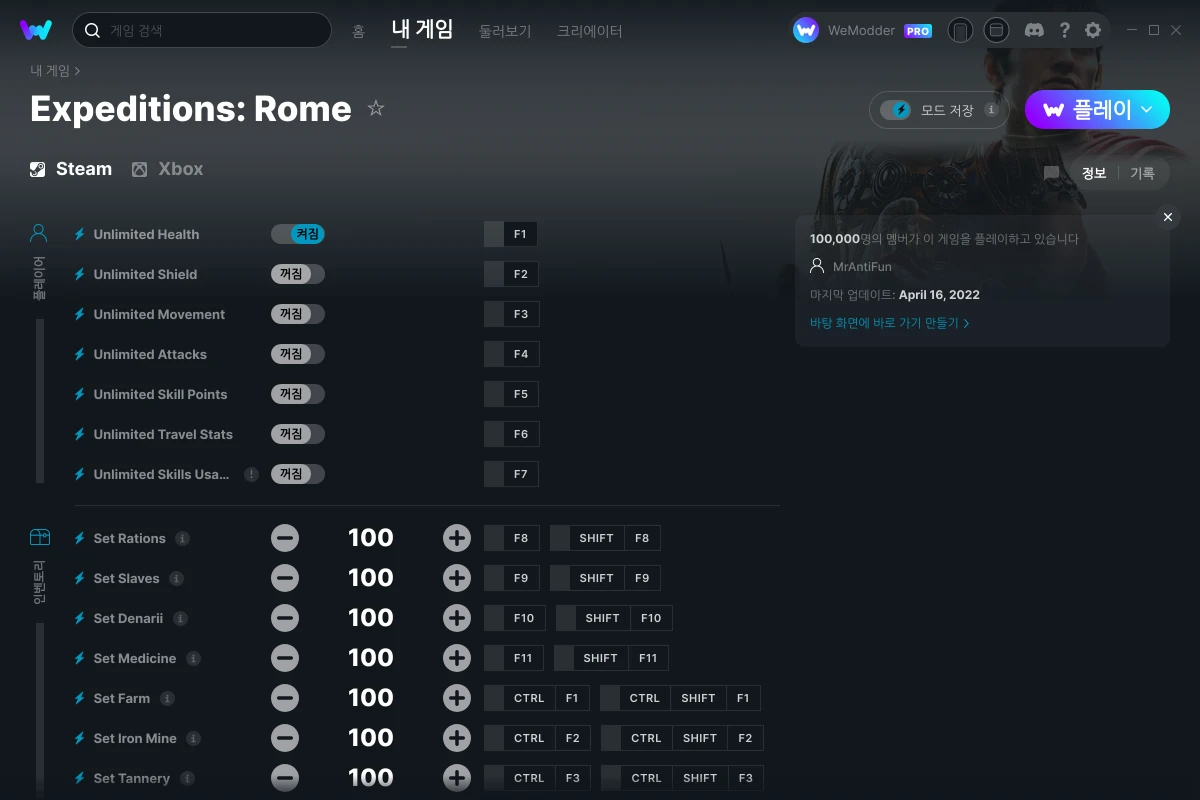Viewport: 1200px width, 800px height.
Task: Enable Unlimited Movement toggle
Action: (x=298, y=314)
